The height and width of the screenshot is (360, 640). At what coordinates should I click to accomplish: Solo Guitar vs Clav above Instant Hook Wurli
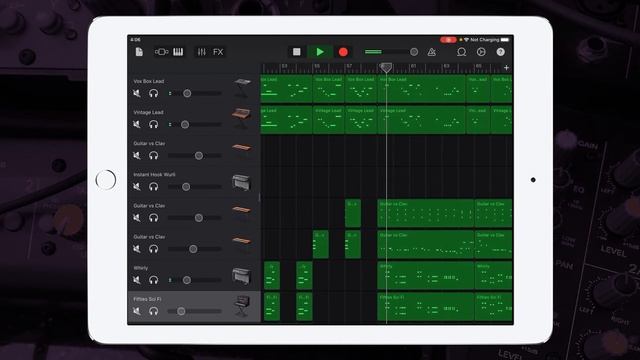(153, 156)
